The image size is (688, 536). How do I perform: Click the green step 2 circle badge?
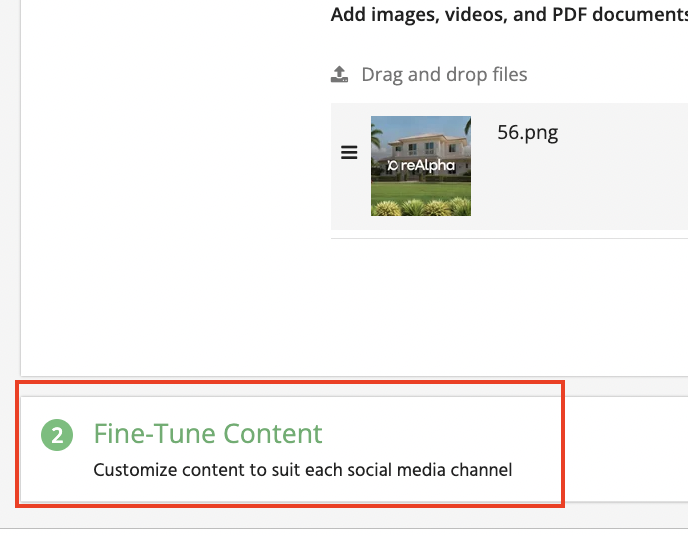pos(57,435)
